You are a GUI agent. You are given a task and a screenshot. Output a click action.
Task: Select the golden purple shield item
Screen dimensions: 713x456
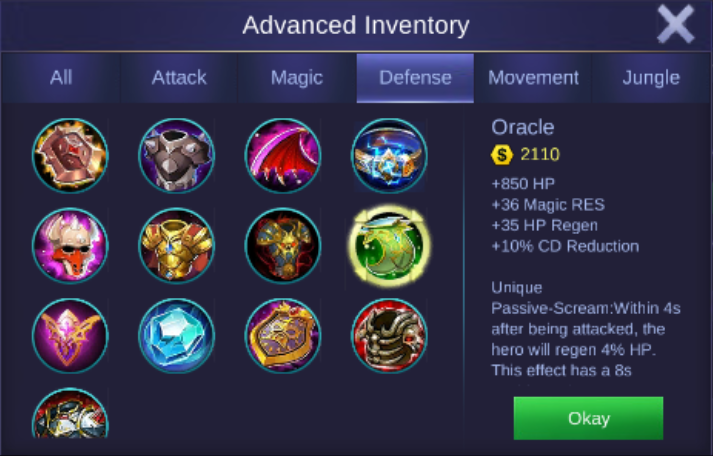[283, 336]
